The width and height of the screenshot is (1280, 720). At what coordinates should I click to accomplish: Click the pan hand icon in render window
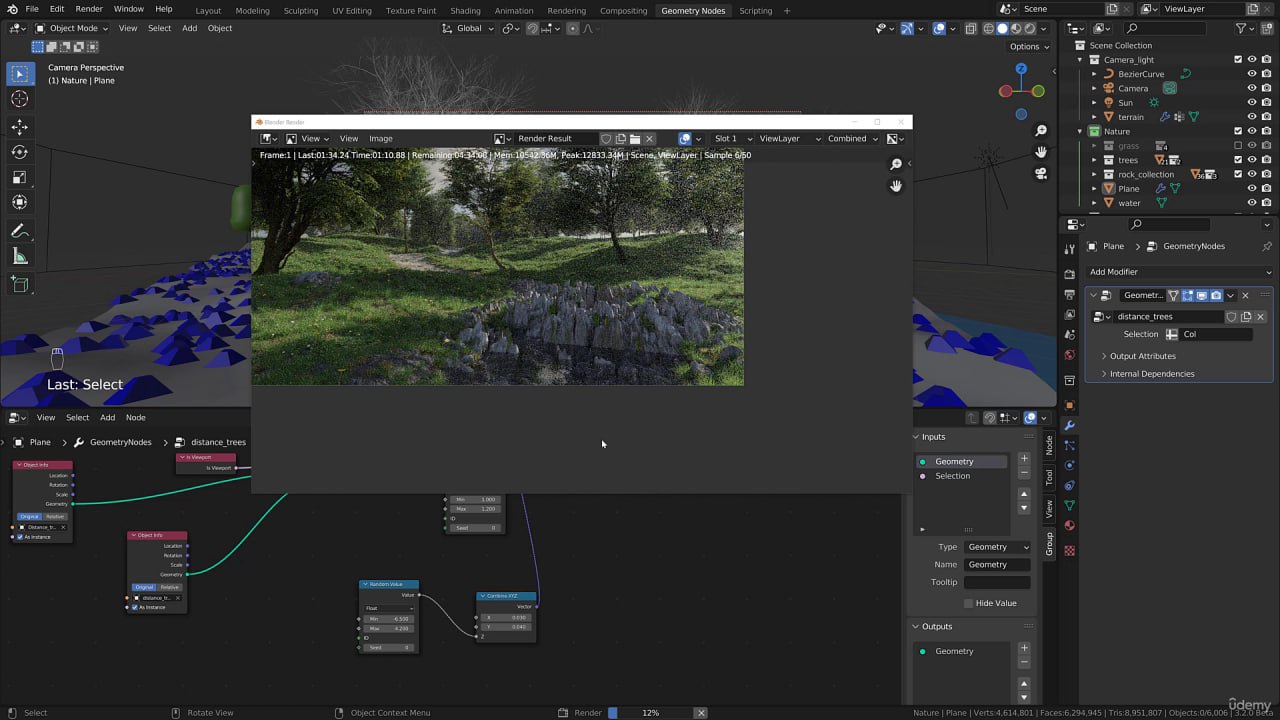[896, 186]
